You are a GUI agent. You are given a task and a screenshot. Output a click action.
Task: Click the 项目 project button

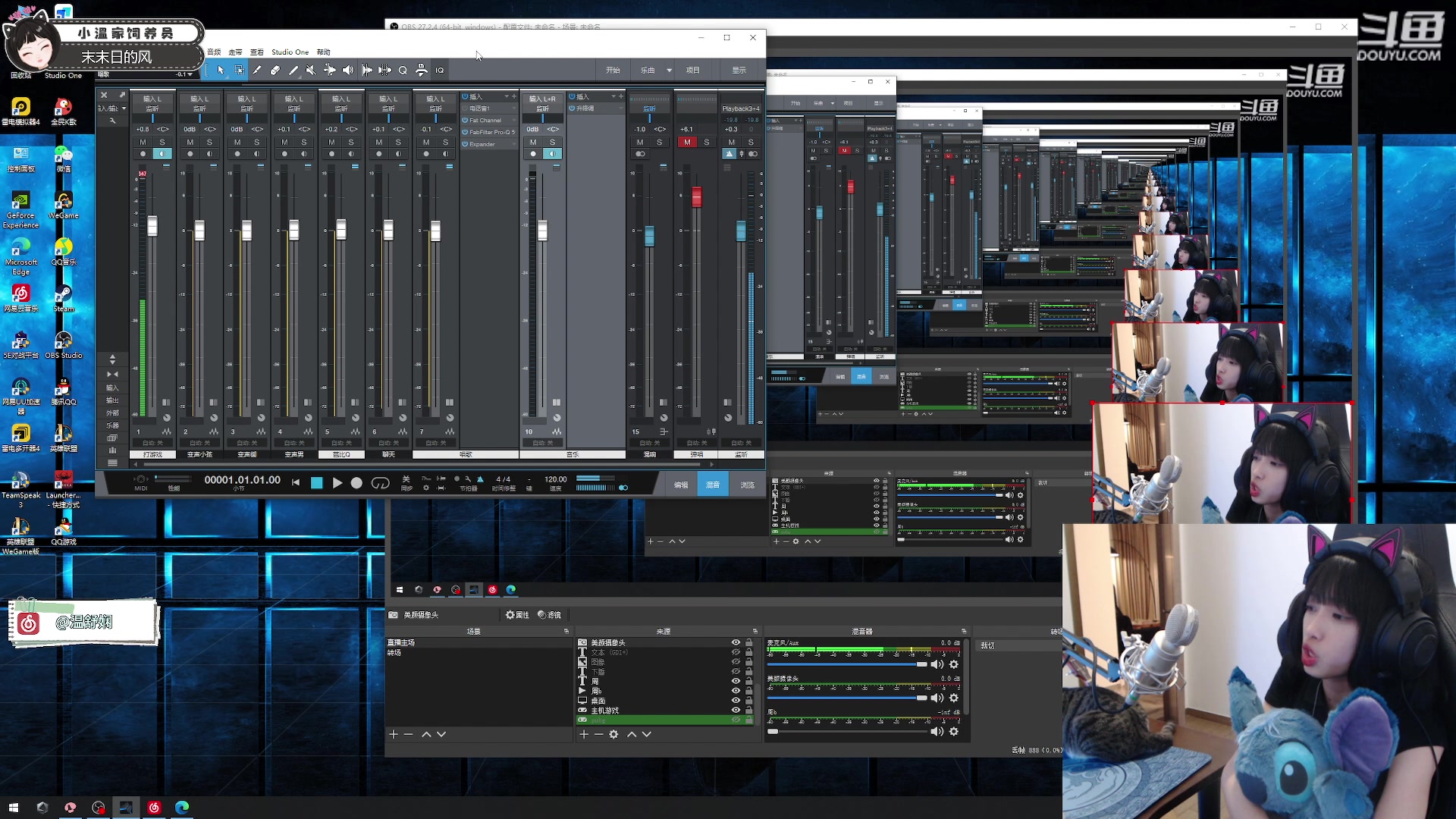693,71
